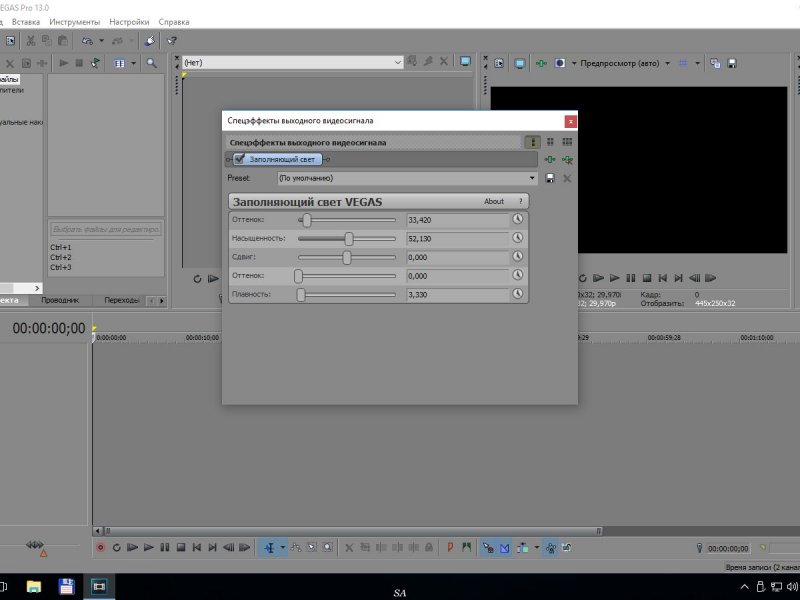Save the preset with the floppy icon

[550, 178]
